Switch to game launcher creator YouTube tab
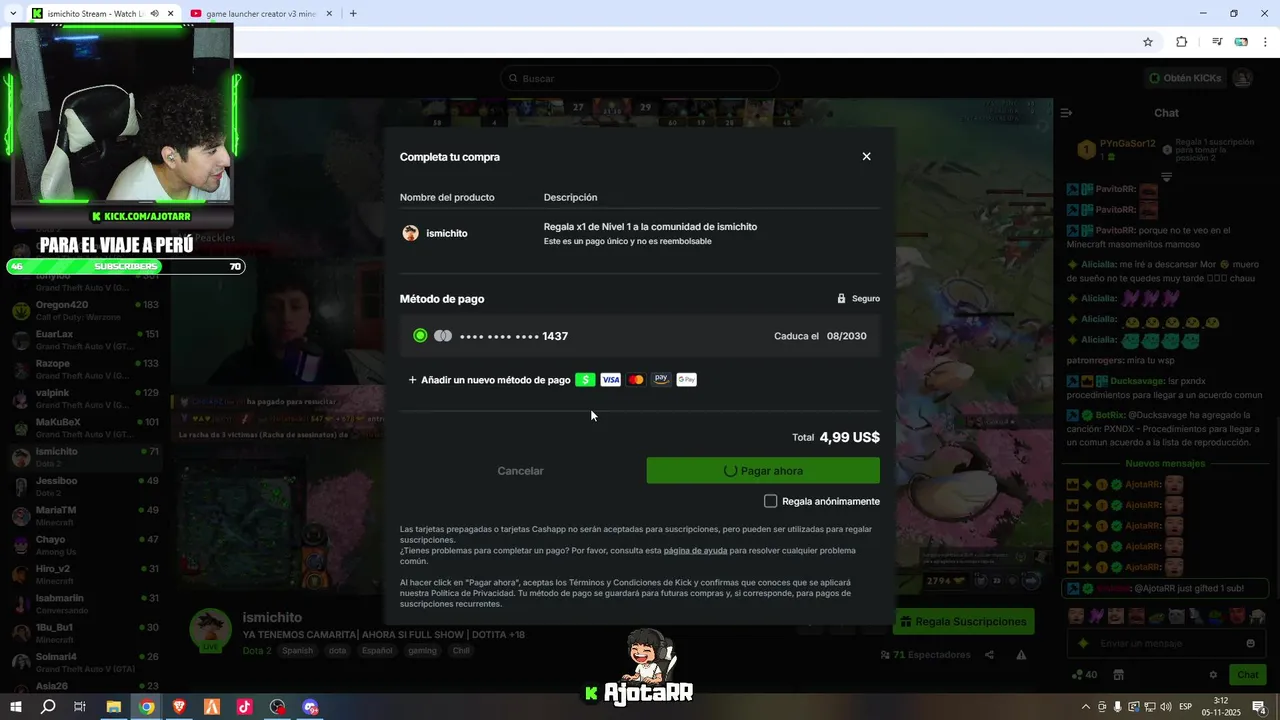This screenshot has height=720, width=1280. (x=260, y=14)
